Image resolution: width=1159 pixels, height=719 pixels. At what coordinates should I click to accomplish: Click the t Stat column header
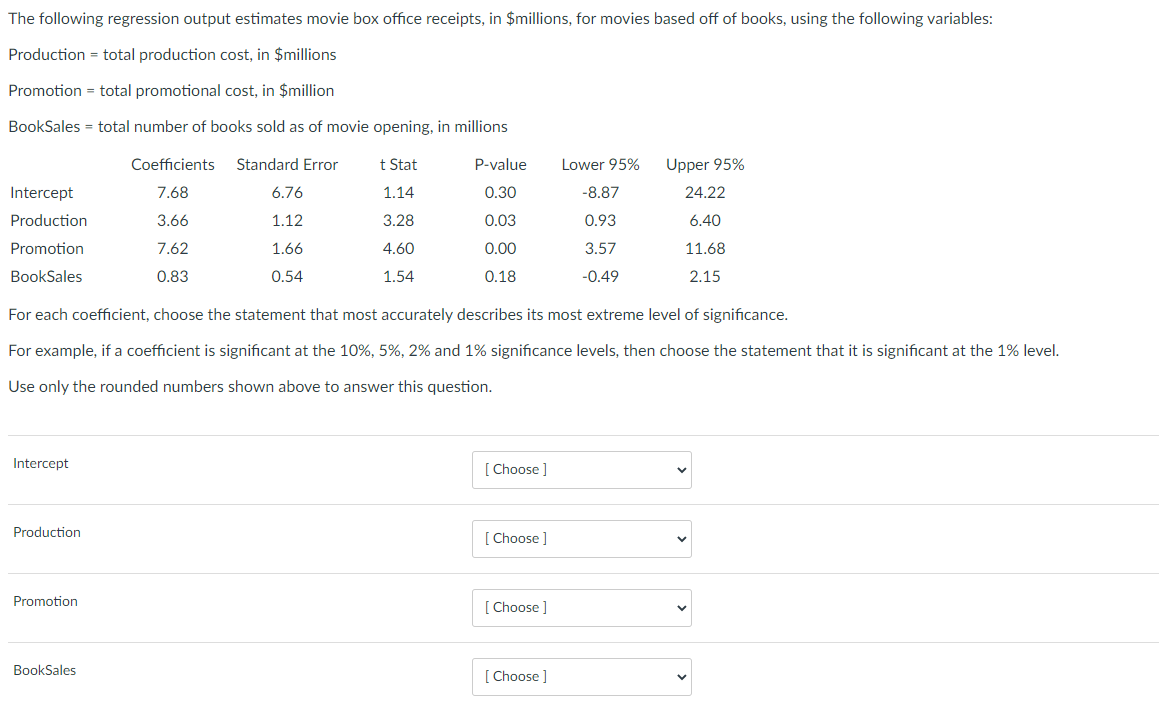[399, 164]
